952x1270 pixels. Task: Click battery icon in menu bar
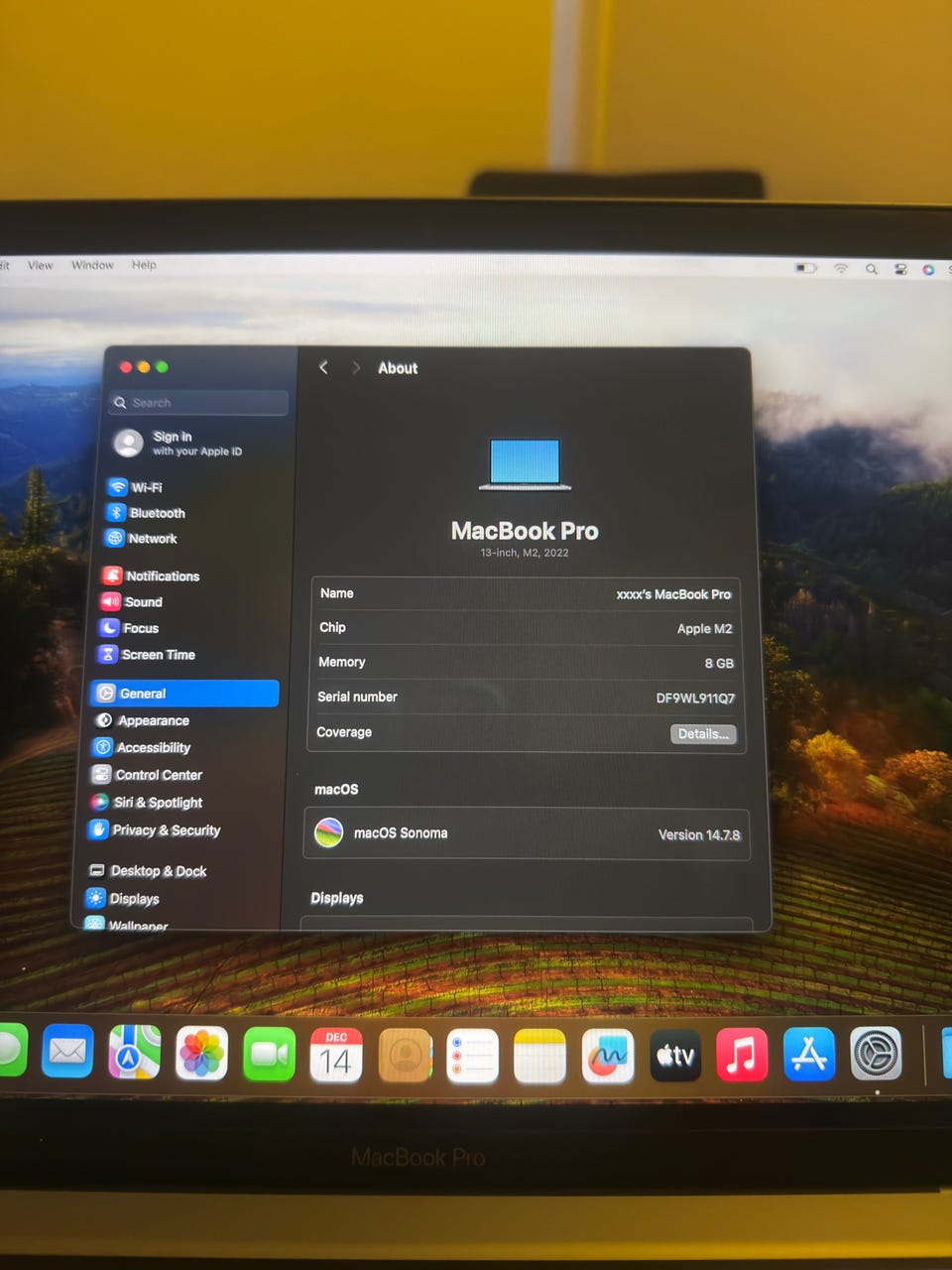[x=805, y=268]
